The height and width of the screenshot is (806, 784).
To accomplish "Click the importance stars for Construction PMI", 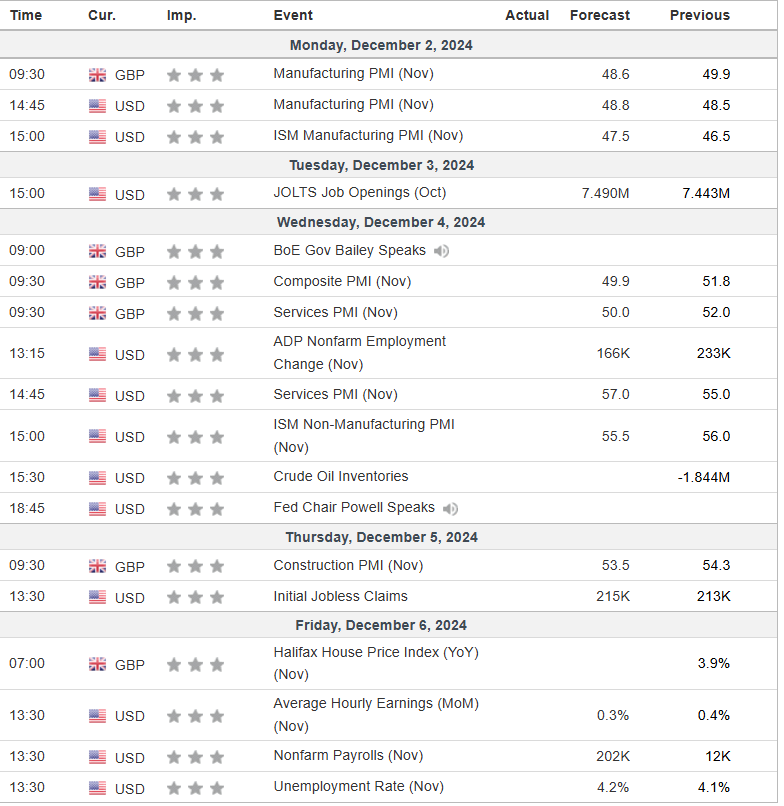I will coord(196,567).
